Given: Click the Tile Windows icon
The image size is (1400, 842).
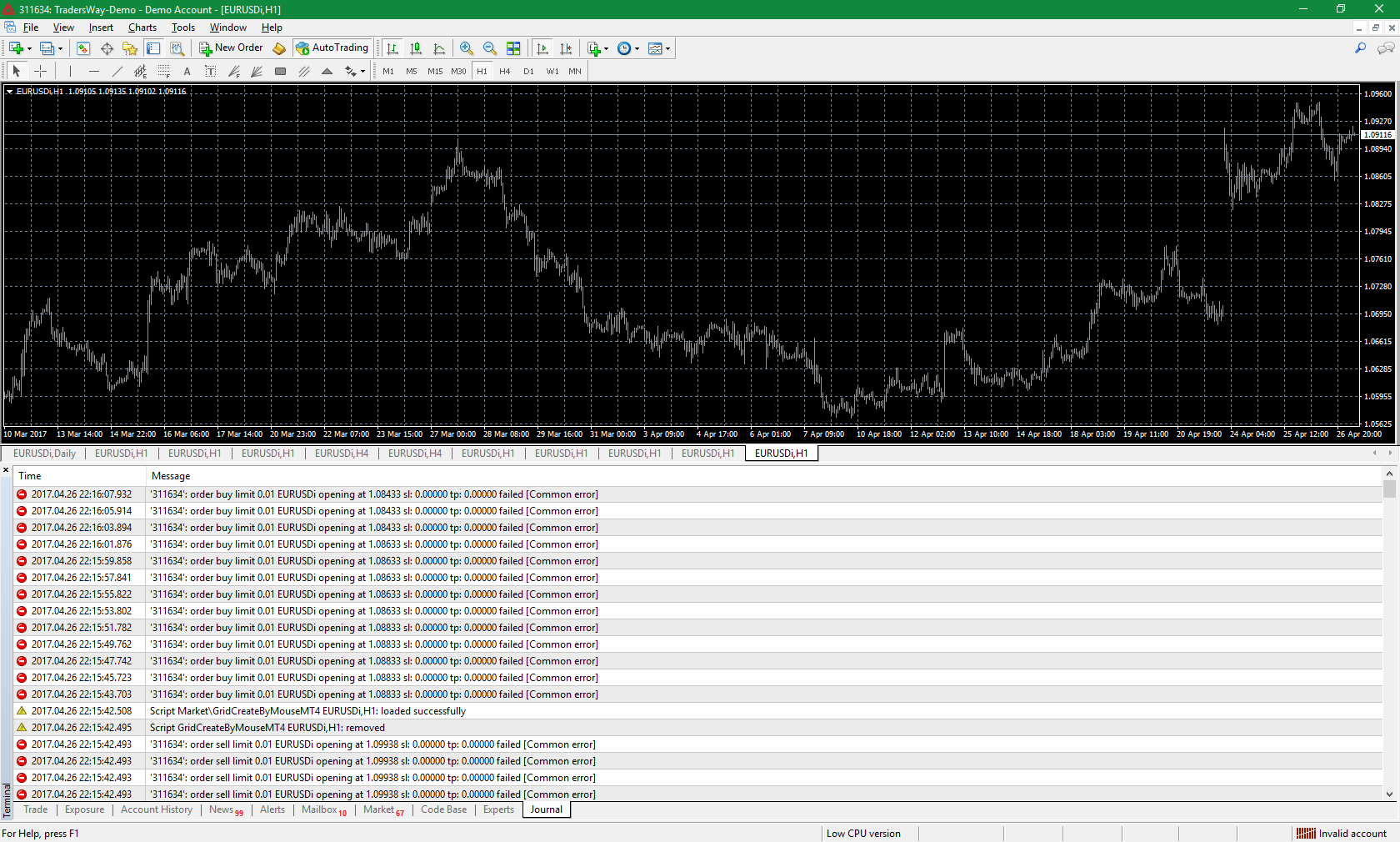Looking at the screenshot, I should (513, 48).
